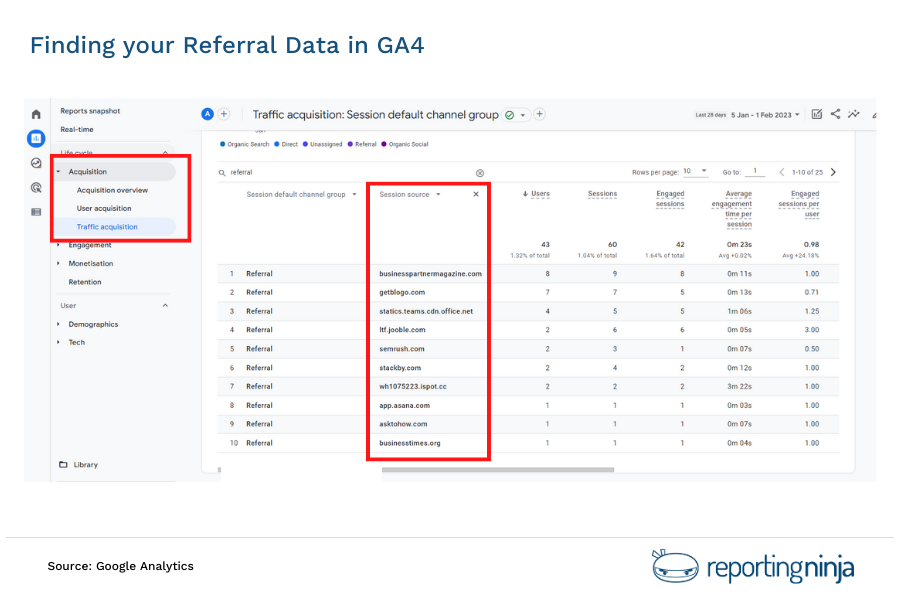
Task: Toggle Unassigned legend item
Action: (x=323, y=144)
